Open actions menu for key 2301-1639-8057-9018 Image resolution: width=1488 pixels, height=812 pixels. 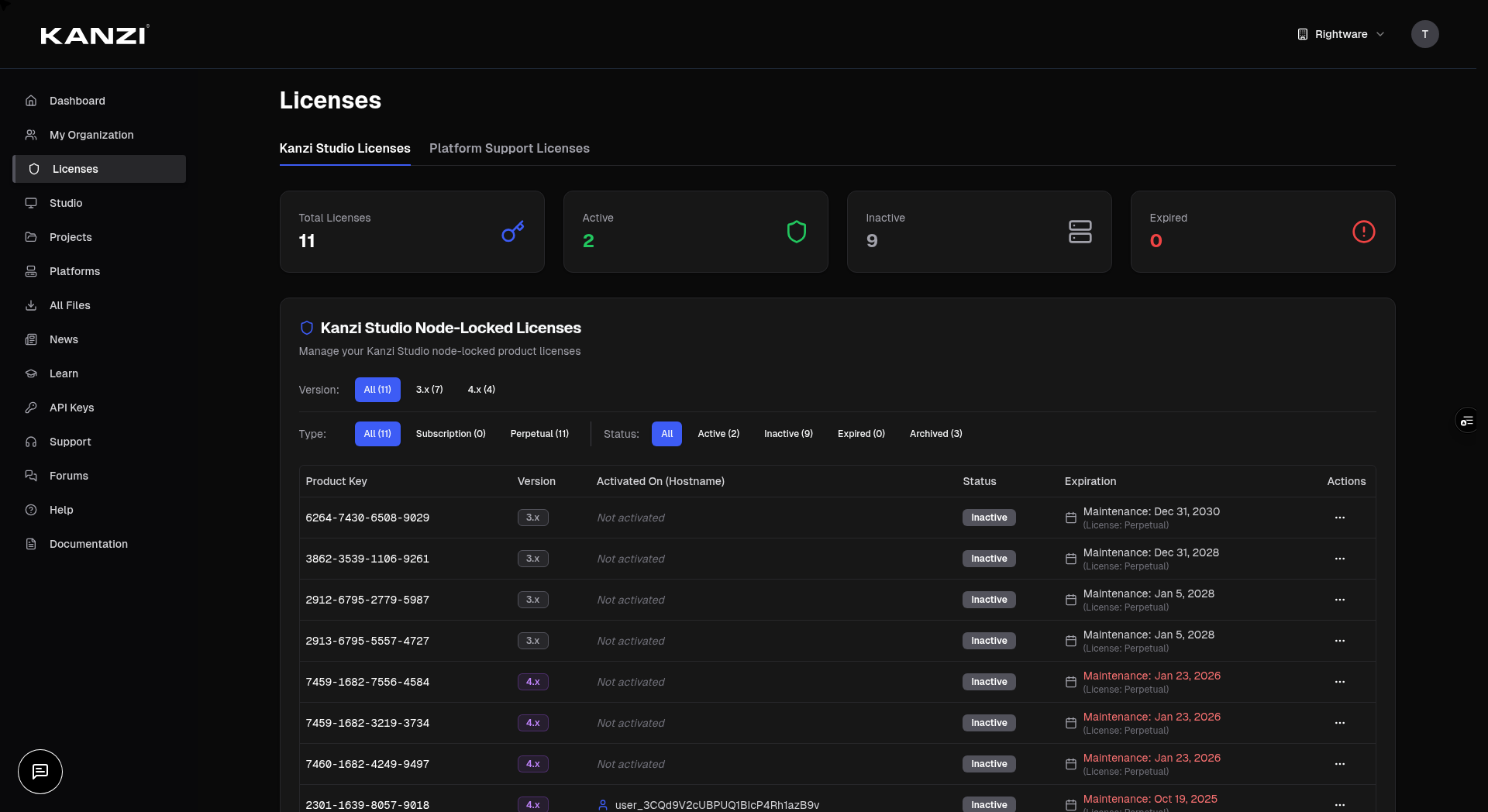[x=1340, y=805]
